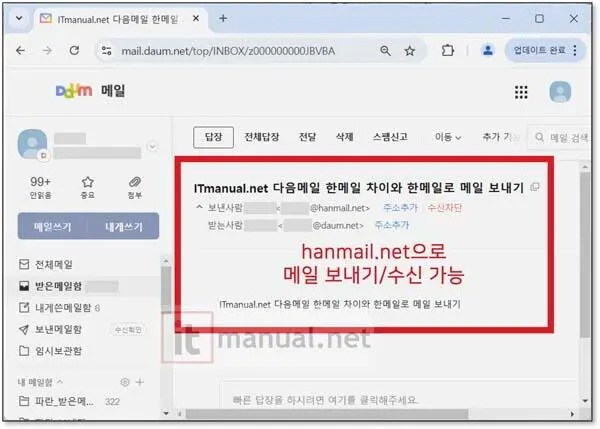Open the Daum apps grid icon

(521, 92)
